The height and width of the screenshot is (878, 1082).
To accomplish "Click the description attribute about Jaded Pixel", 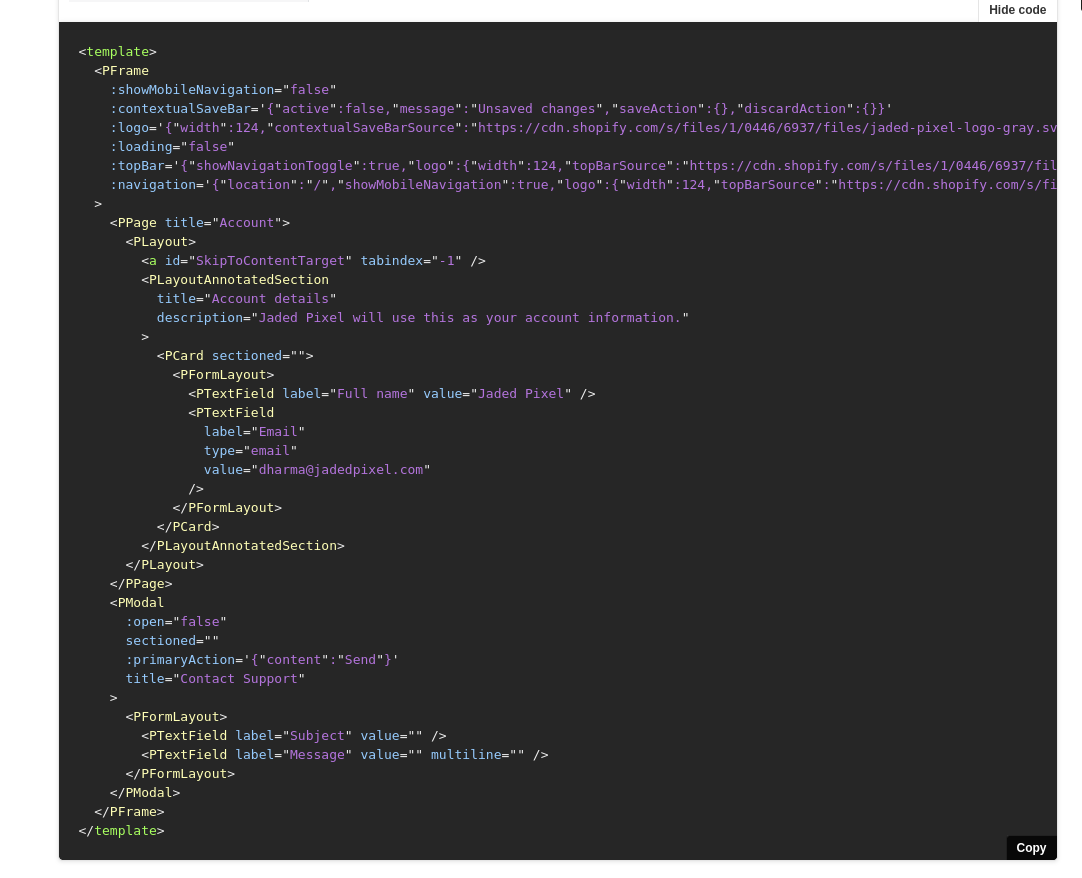I will [422, 318].
